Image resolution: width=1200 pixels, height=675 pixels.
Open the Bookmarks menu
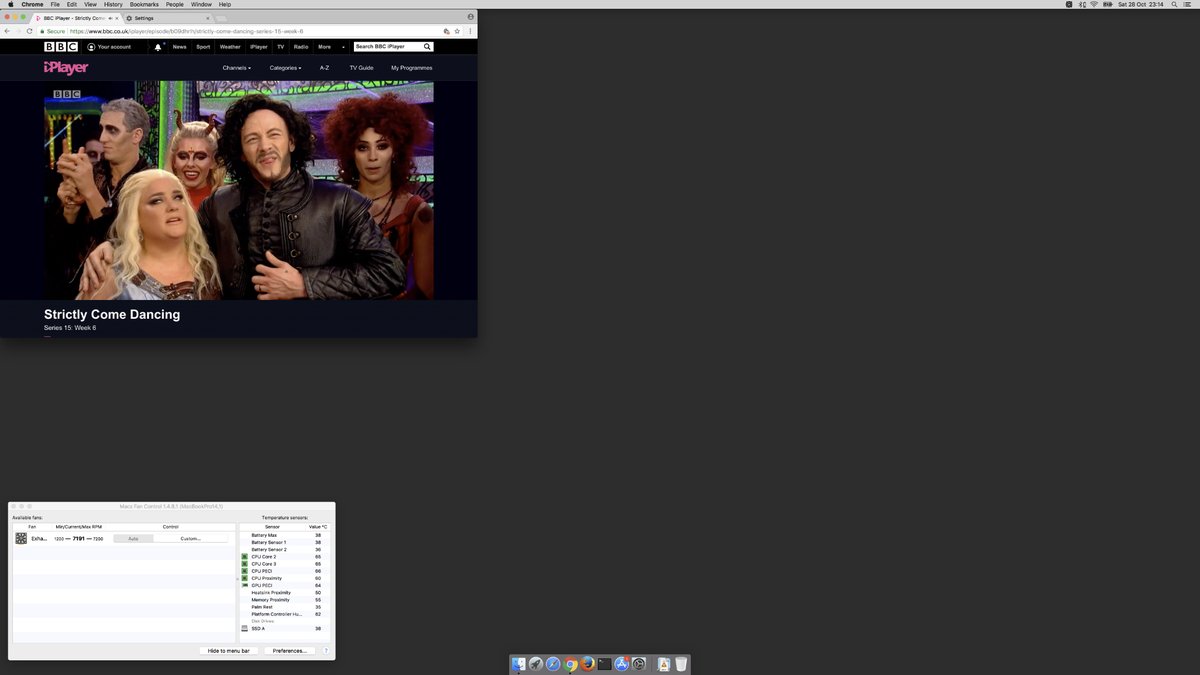(144, 4)
